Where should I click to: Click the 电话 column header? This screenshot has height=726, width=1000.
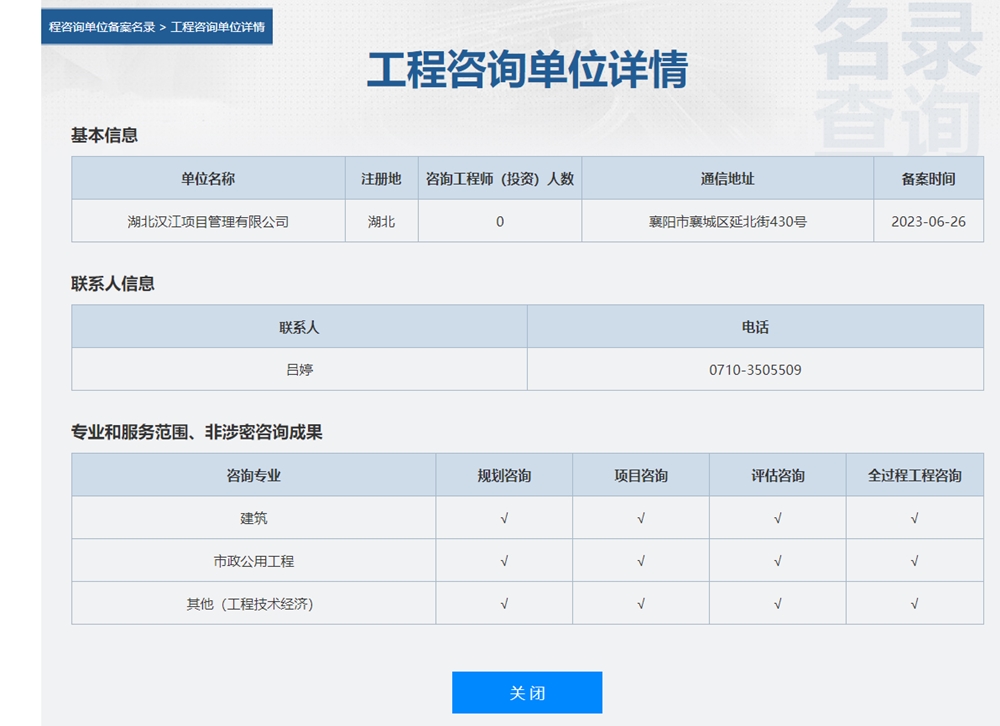(x=755, y=327)
